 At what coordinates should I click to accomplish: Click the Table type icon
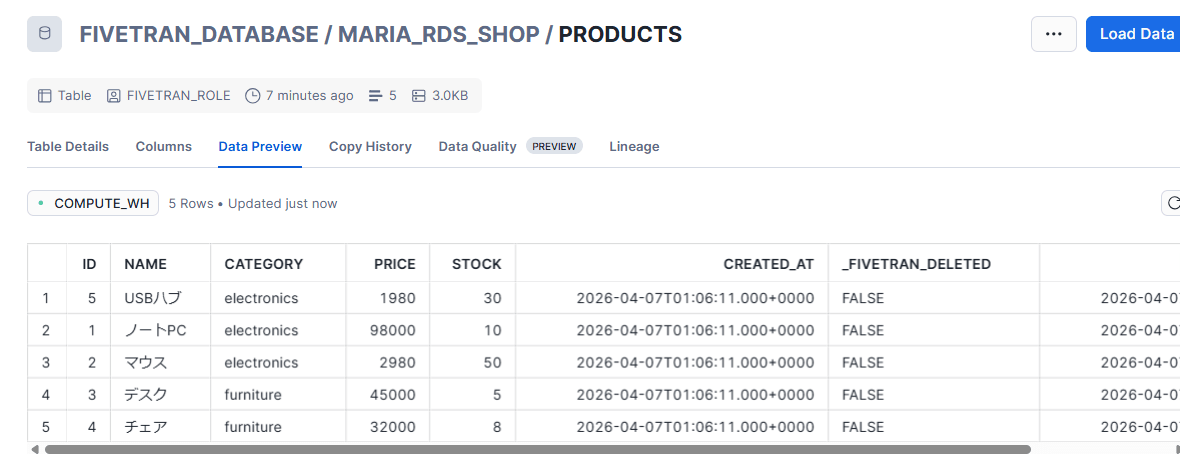[x=44, y=96]
